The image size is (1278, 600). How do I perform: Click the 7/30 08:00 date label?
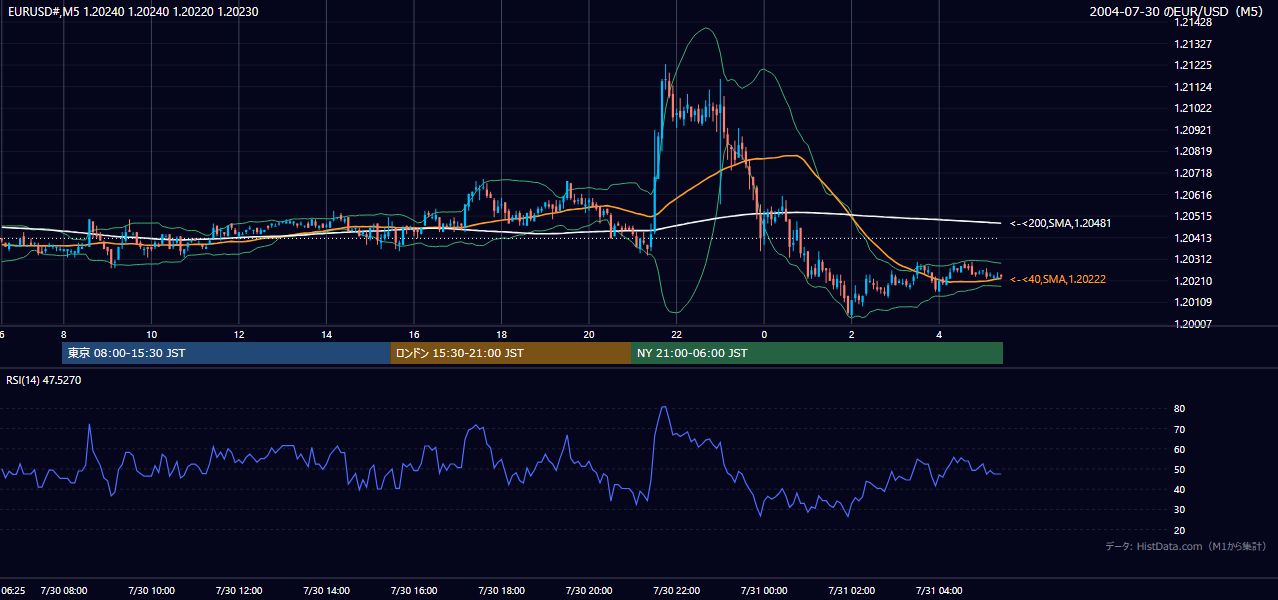coord(64,591)
